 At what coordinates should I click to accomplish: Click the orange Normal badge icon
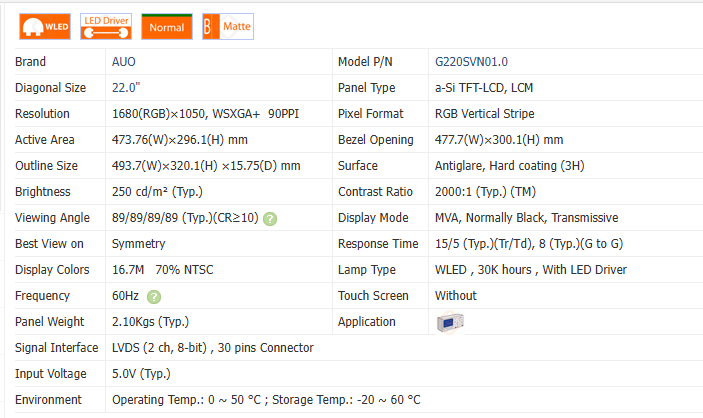[x=166, y=27]
